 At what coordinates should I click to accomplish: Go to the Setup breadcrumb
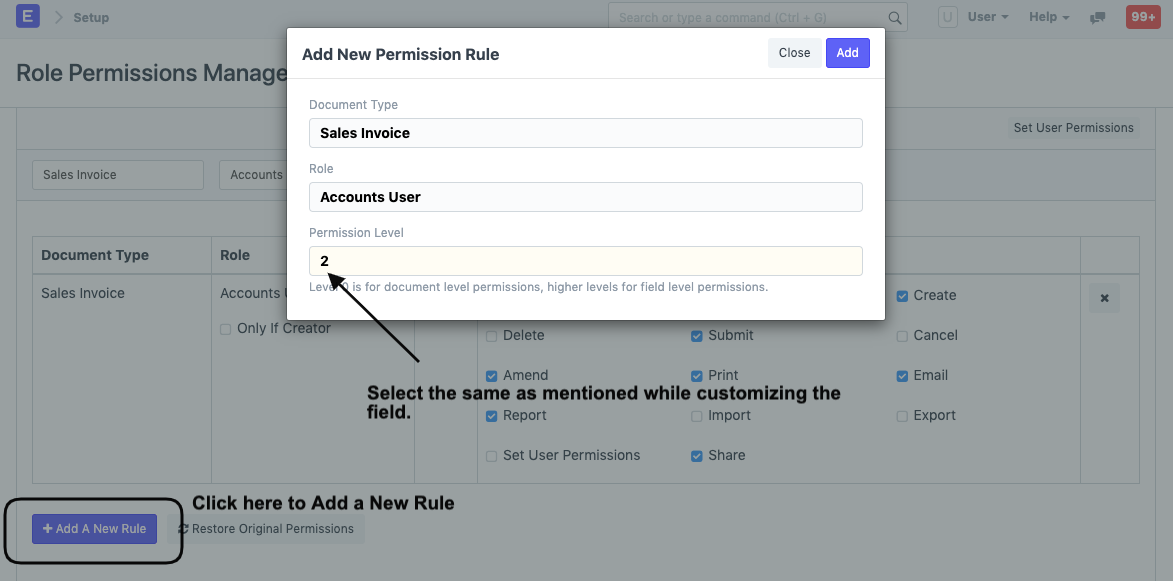(x=91, y=17)
